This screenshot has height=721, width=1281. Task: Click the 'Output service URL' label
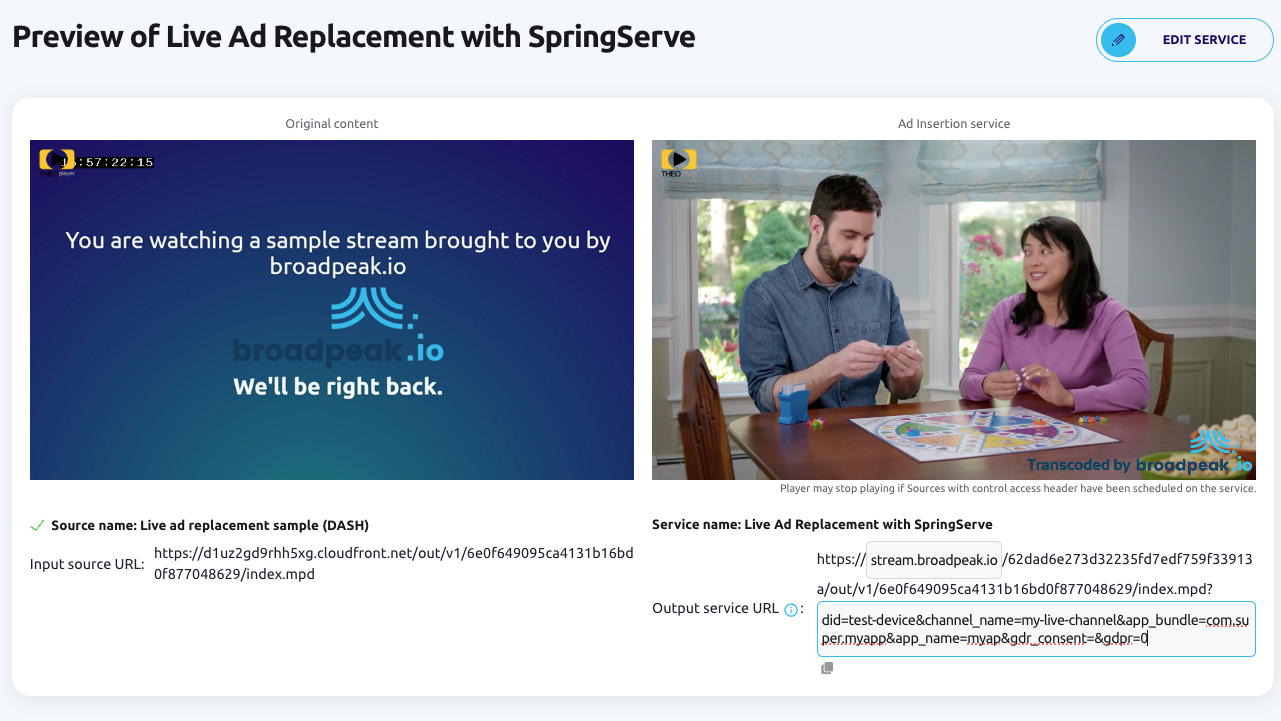click(715, 608)
